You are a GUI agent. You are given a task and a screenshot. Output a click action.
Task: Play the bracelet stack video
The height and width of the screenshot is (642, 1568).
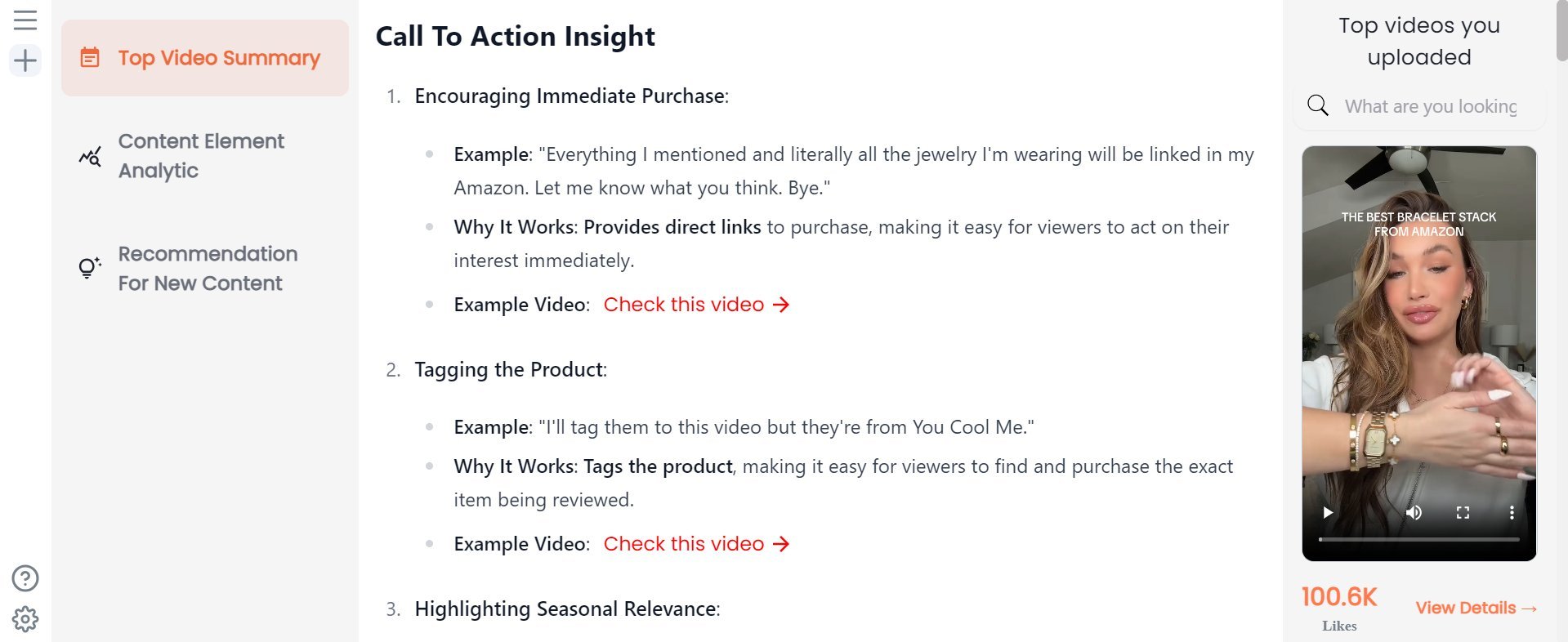(1327, 512)
